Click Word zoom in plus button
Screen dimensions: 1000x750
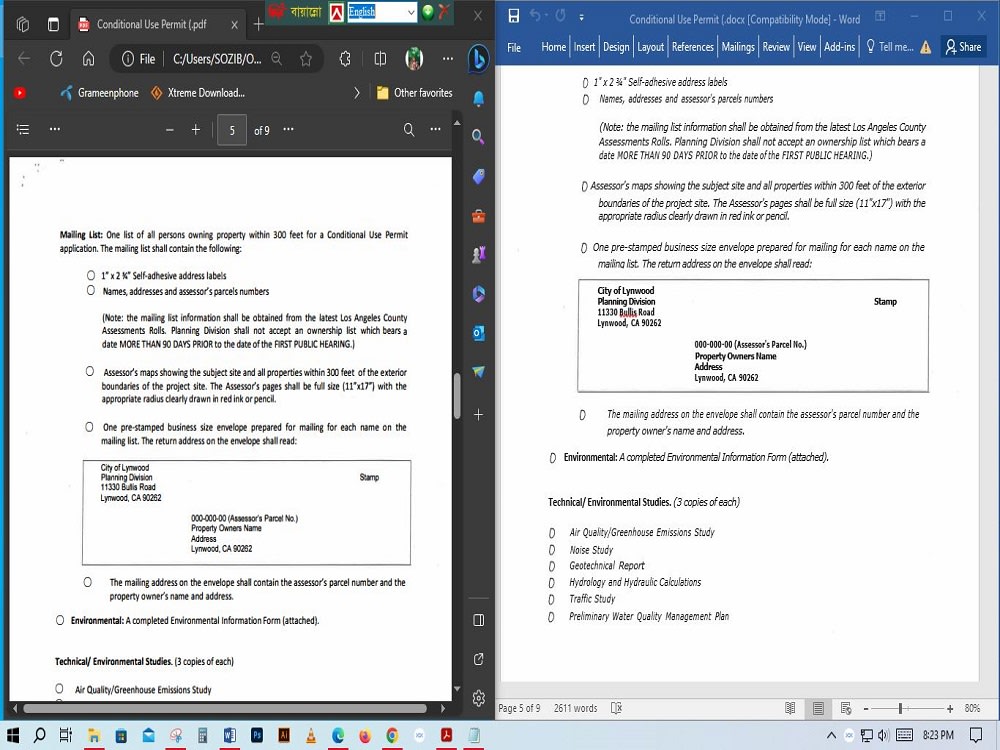950,709
